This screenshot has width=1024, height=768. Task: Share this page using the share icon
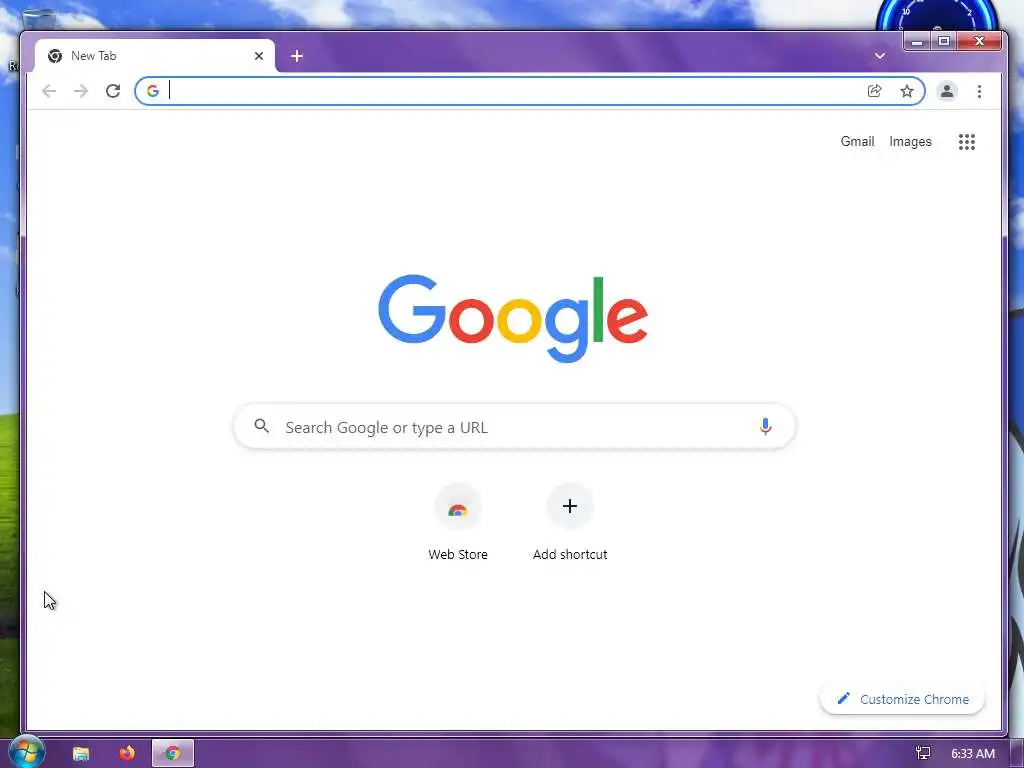tap(874, 91)
